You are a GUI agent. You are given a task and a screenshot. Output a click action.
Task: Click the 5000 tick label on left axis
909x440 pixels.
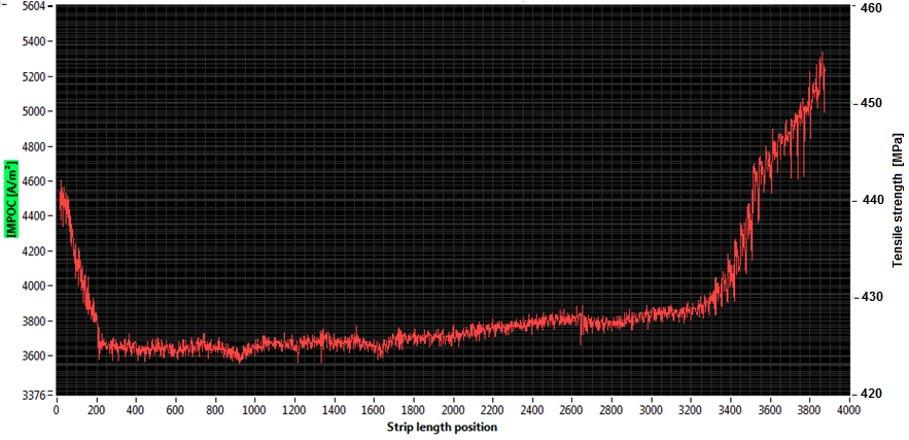pyautogui.click(x=33, y=112)
